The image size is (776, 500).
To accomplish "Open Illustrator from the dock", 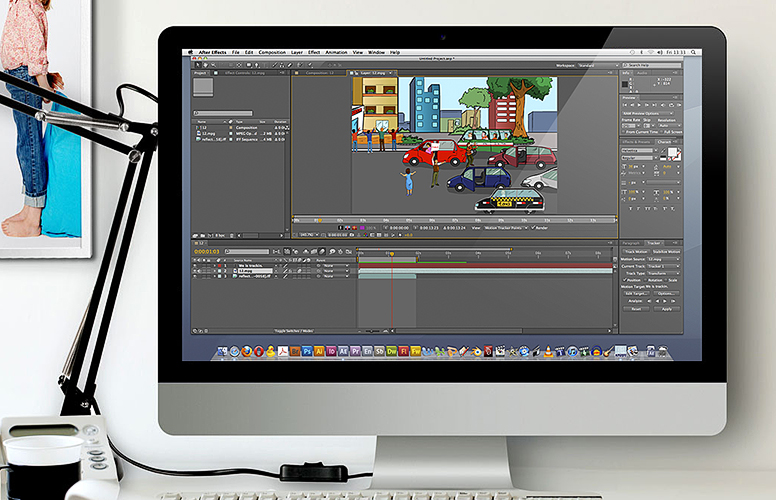I will pos(319,352).
